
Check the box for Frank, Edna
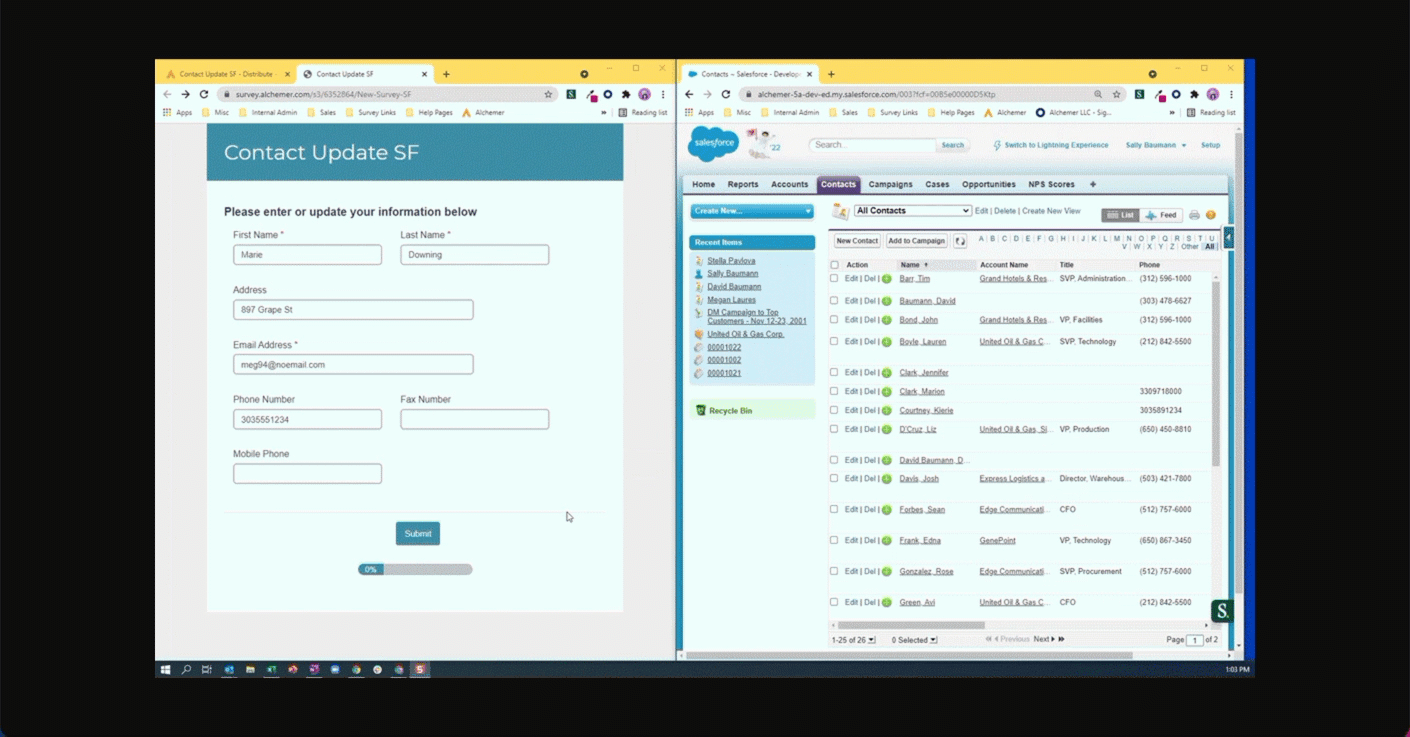pyautogui.click(x=834, y=540)
